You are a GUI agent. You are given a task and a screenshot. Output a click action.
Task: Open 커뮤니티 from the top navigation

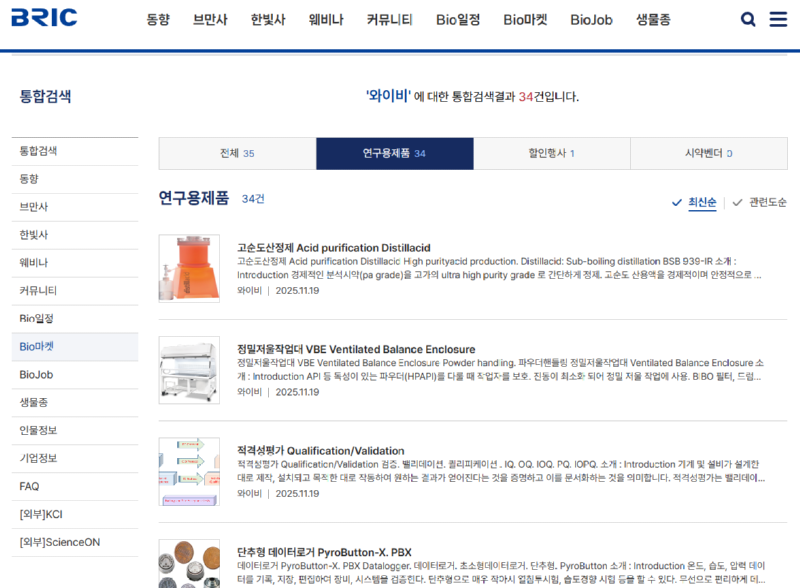(389, 18)
